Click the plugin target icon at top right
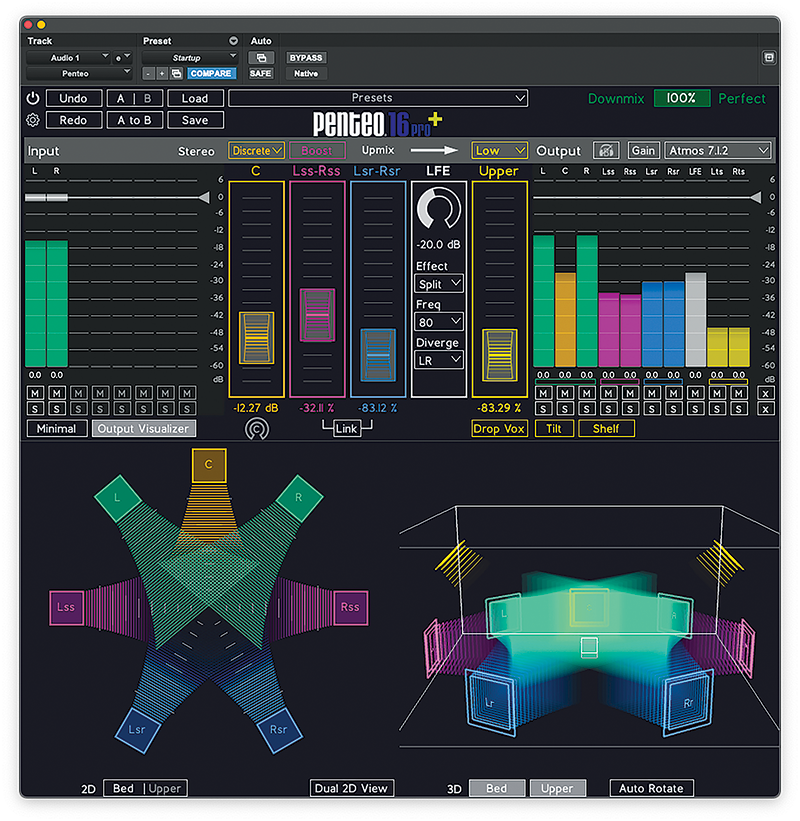 [x=769, y=58]
